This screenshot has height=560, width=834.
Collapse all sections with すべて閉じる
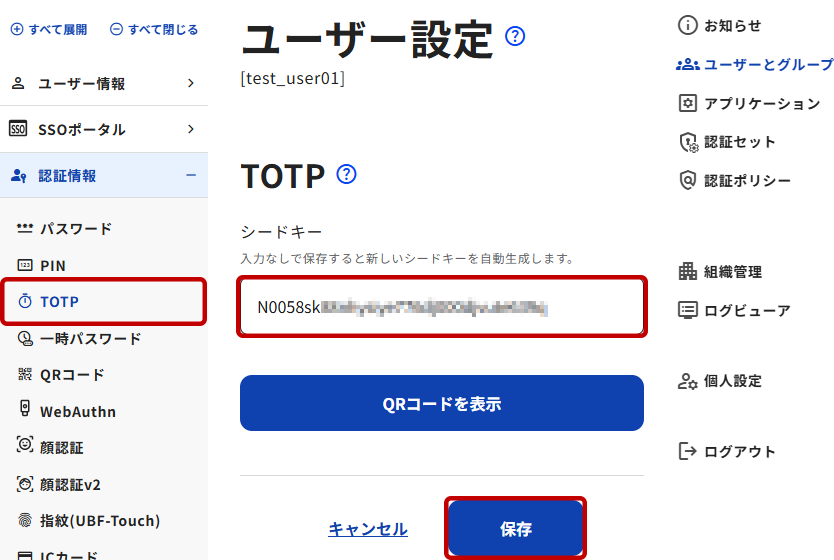153,30
